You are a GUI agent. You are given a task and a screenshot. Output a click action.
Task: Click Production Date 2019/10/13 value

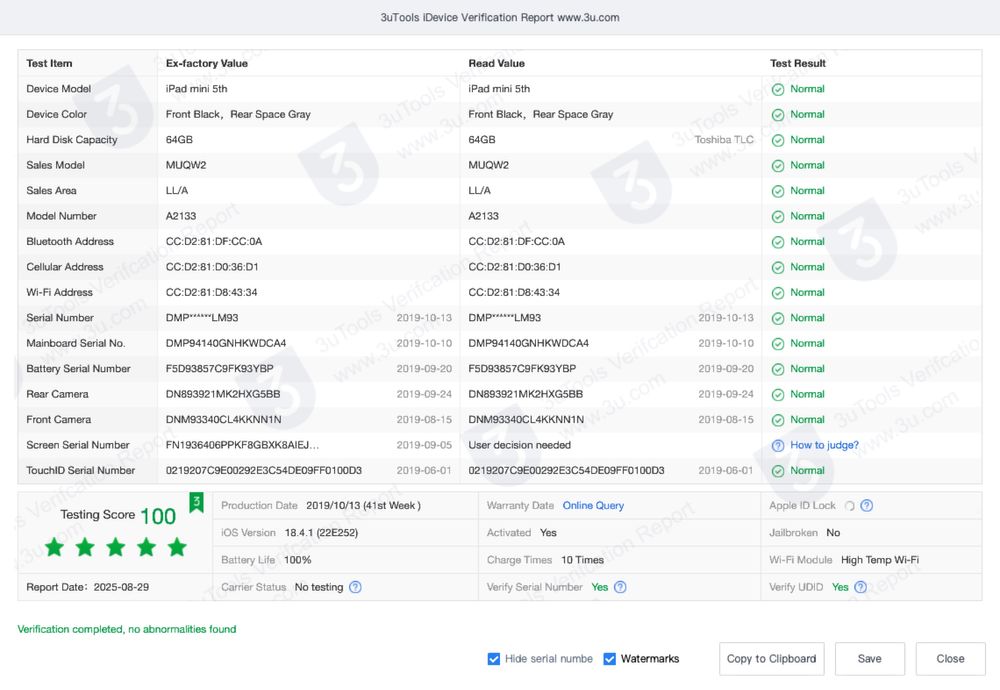pyautogui.click(x=363, y=506)
